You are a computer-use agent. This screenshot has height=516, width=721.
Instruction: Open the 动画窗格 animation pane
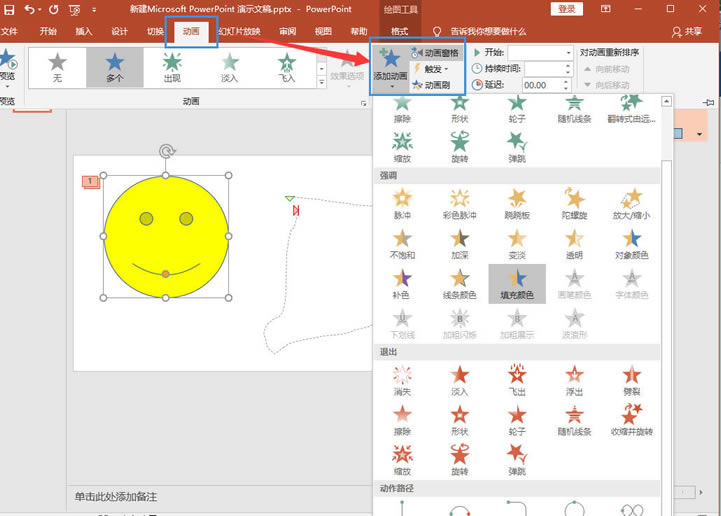pos(437,52)
